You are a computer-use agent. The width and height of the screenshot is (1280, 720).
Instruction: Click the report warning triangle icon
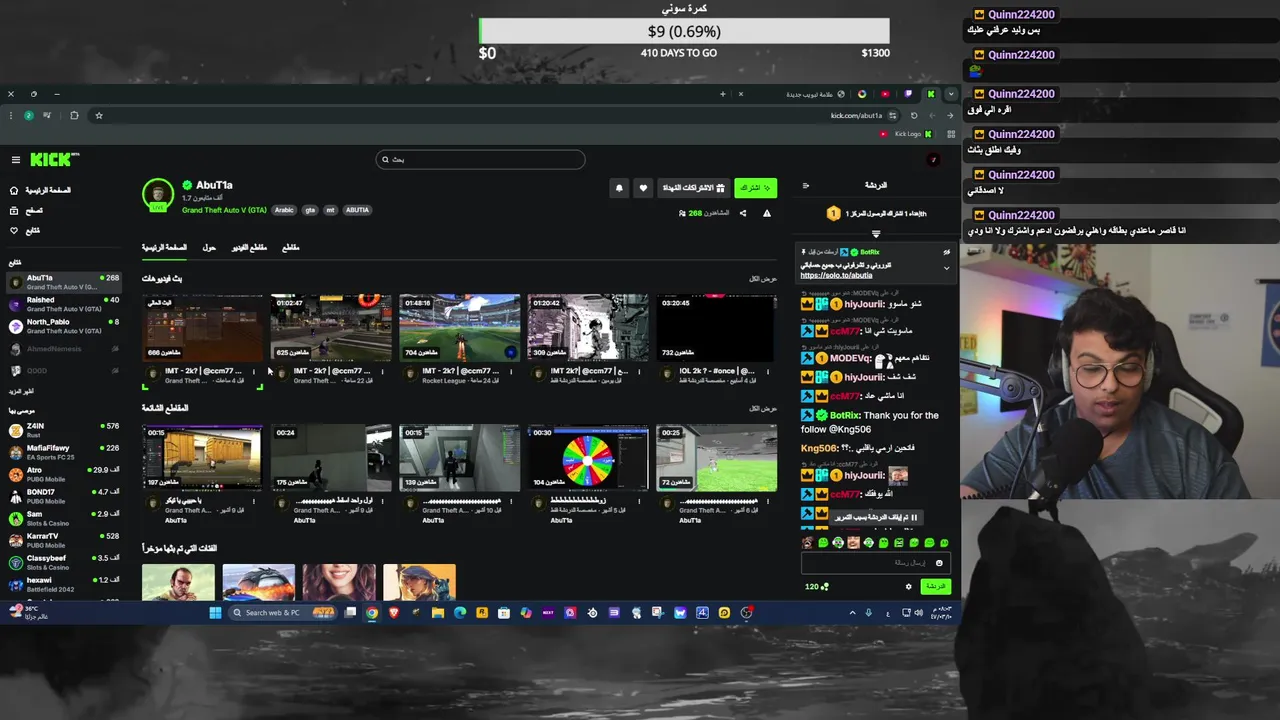click(767, 213)
